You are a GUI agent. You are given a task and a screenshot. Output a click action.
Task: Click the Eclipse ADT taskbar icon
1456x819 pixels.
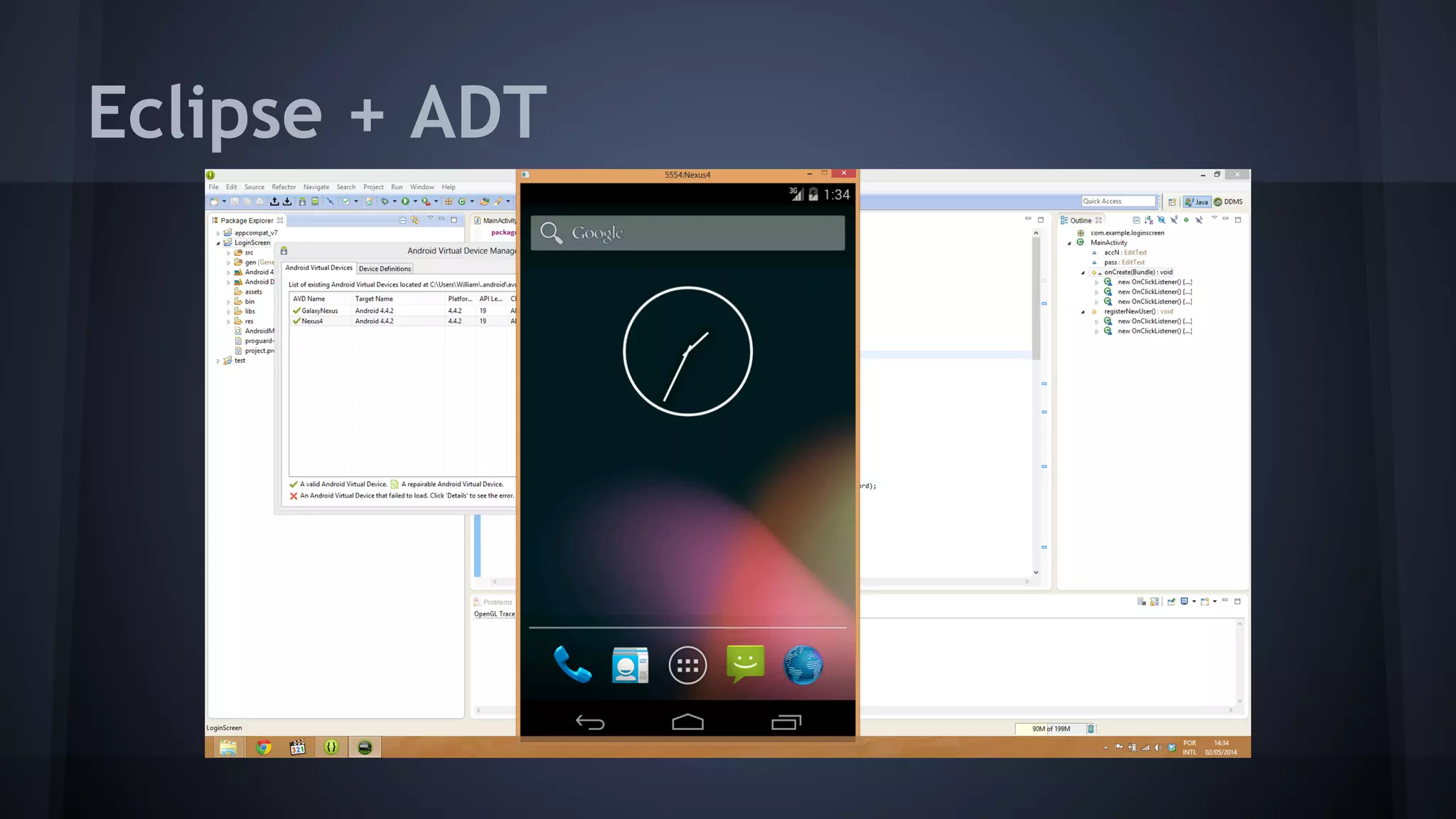331,747
